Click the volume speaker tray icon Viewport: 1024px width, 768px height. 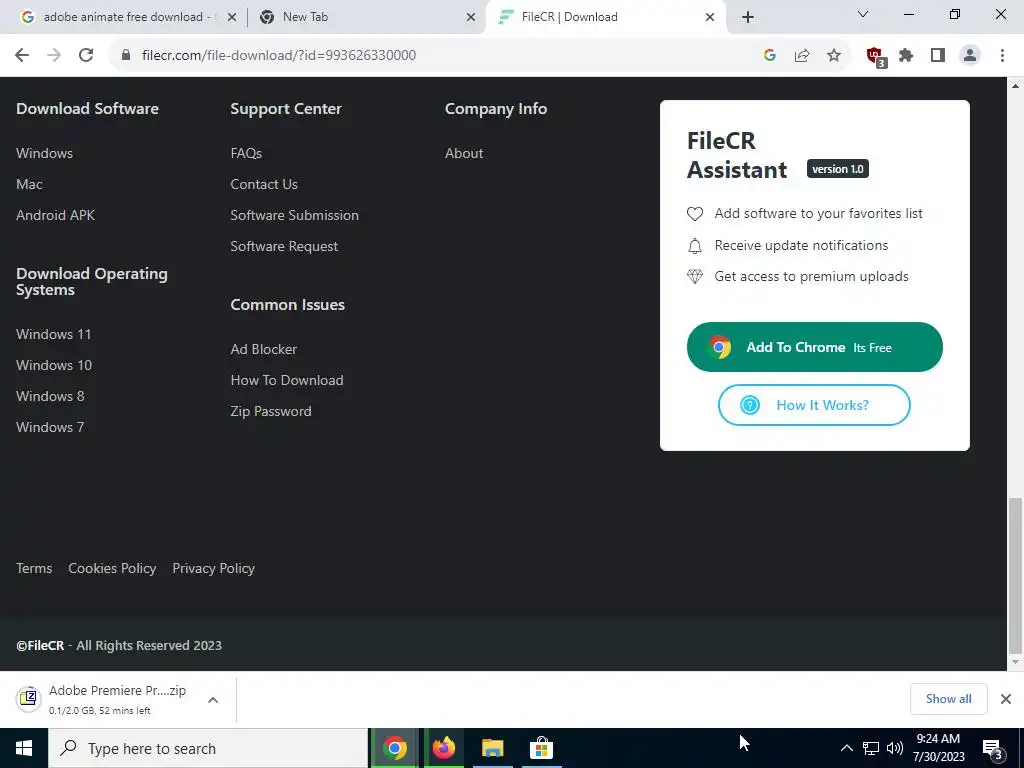coord(895,748)
